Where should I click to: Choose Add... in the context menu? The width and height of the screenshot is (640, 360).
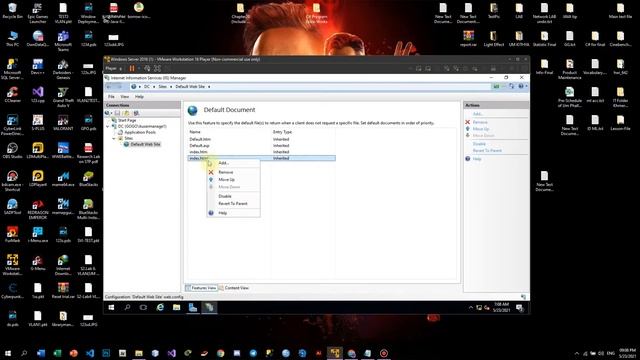pos(223,163)
